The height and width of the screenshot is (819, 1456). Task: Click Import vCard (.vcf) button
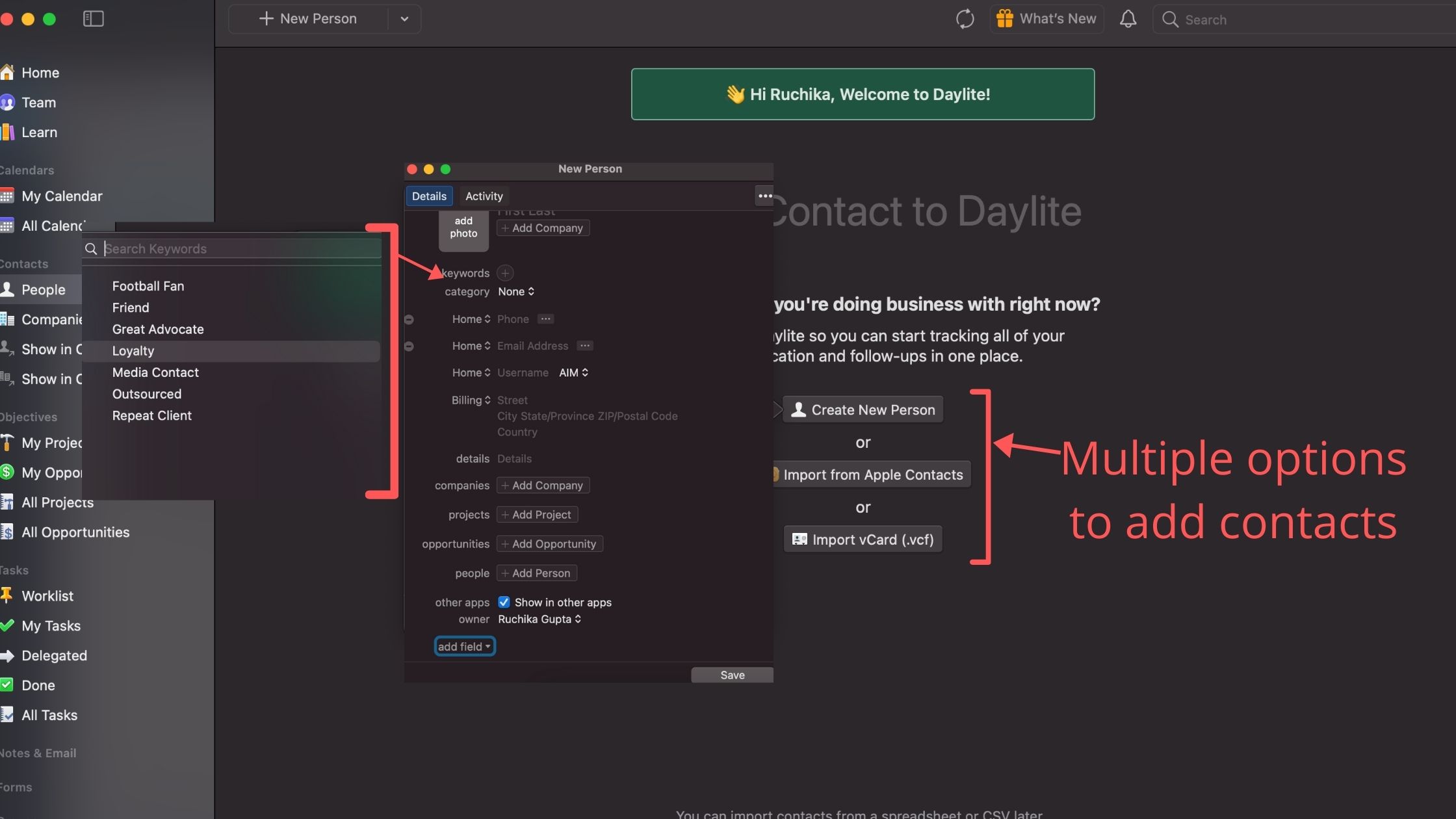click(x=863, y=540)
